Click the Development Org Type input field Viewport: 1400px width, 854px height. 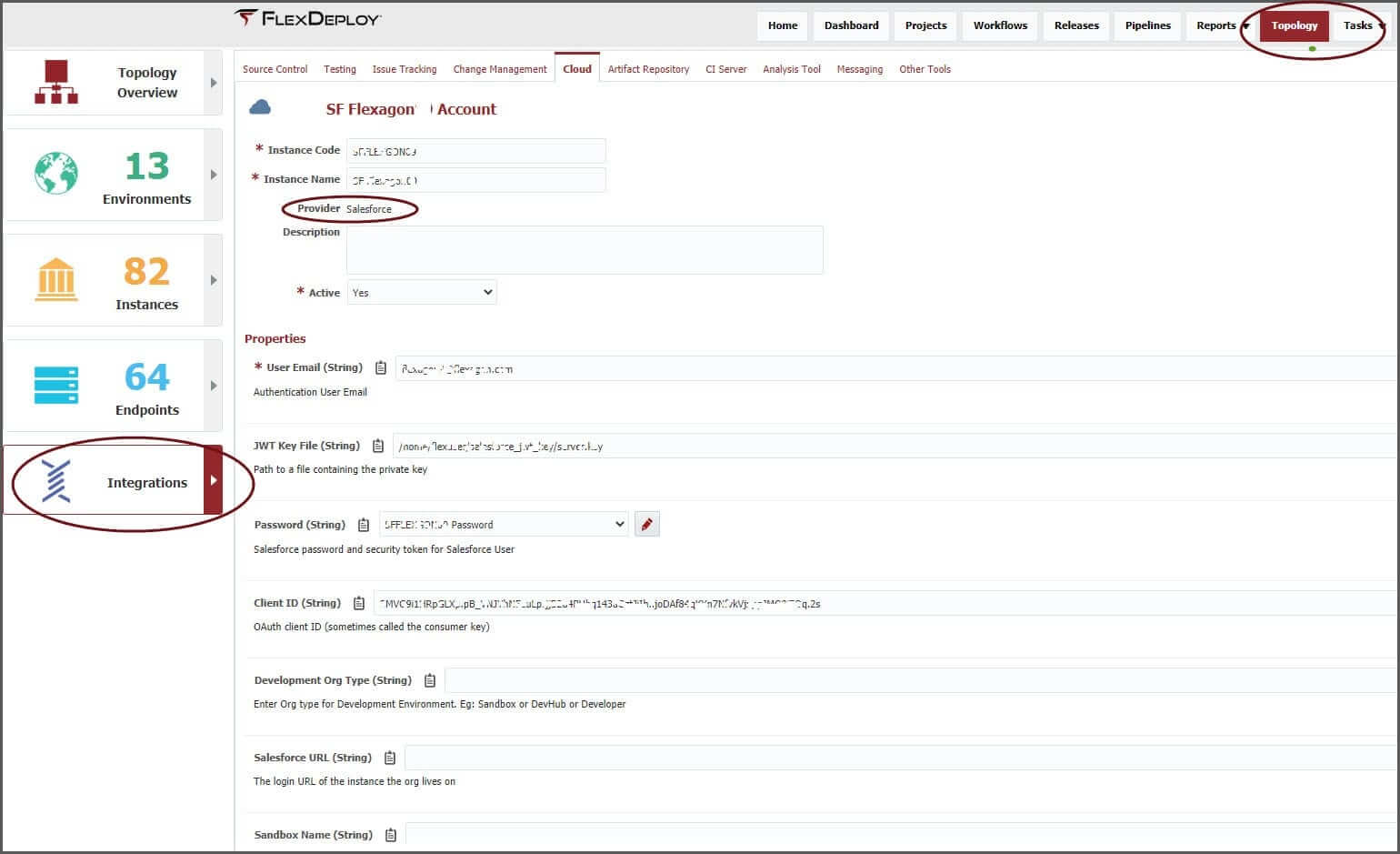click(918, 680)
